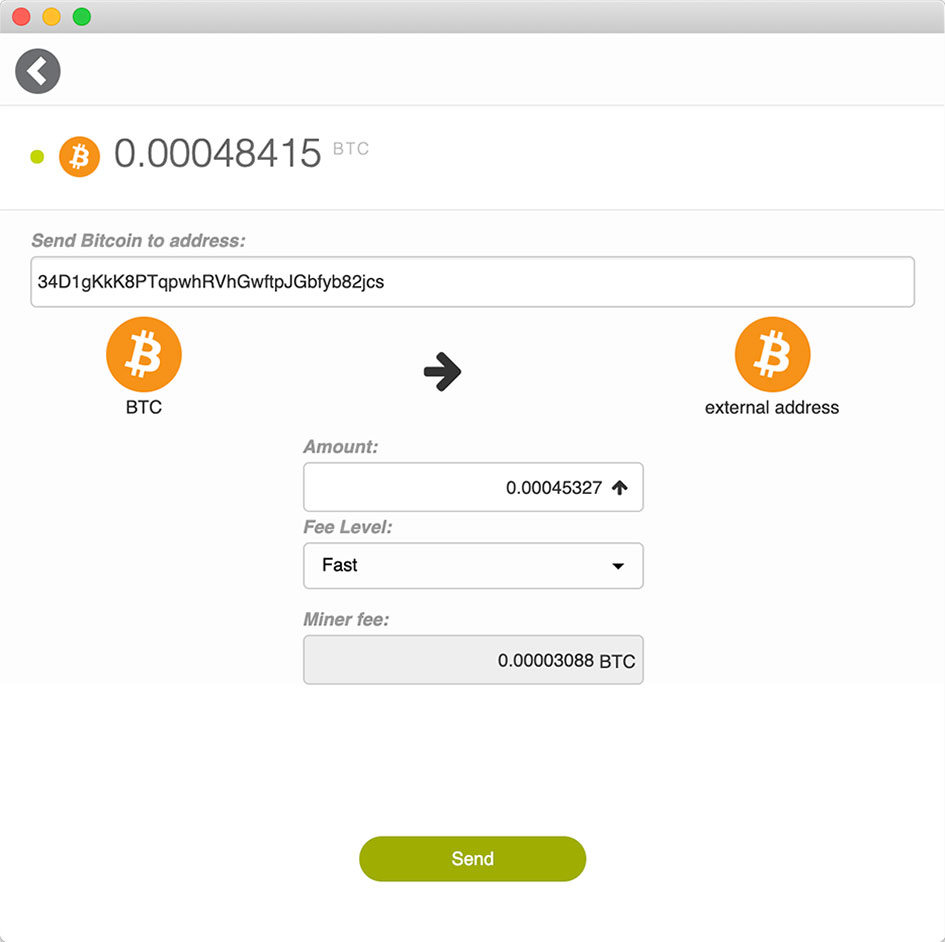Click inside the Amount input field
The image size is (945, 942).
(x=473, y=487)
